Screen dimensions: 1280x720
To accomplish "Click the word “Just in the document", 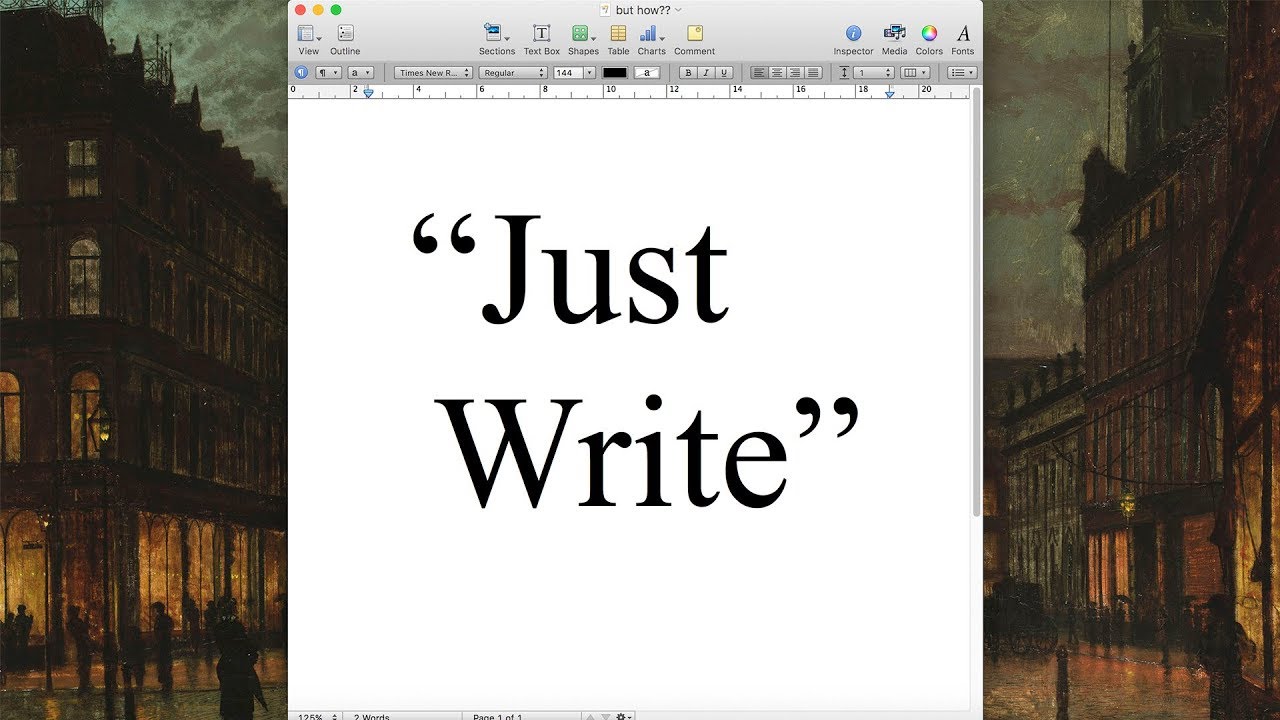I will [571, 269].
